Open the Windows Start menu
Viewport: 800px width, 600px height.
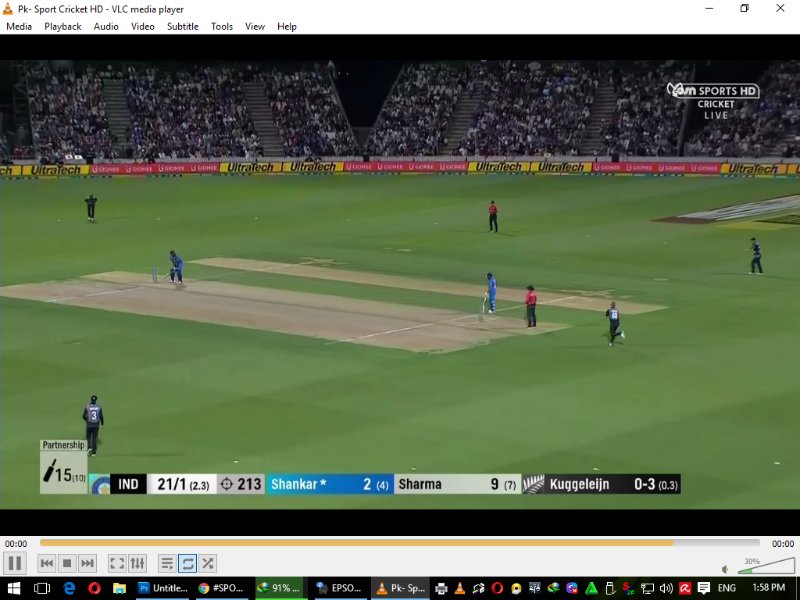pyautogui.click(x=14, y=589)
